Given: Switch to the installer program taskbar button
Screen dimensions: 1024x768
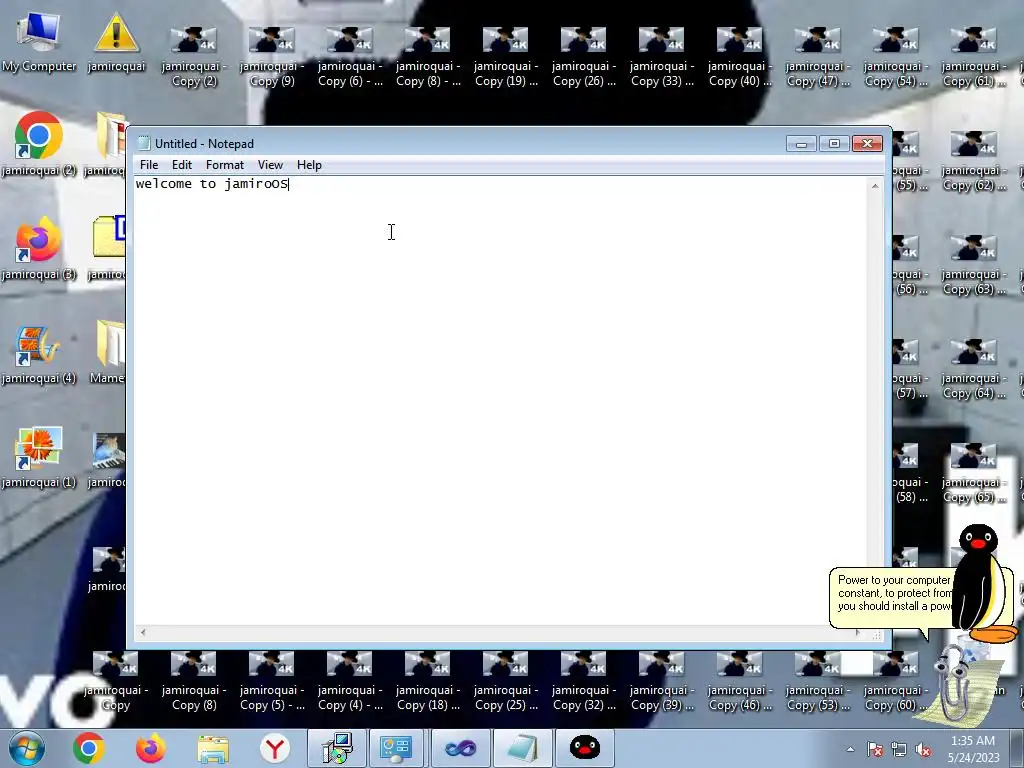Looking at the screenshot, I should tap(337, 748).
